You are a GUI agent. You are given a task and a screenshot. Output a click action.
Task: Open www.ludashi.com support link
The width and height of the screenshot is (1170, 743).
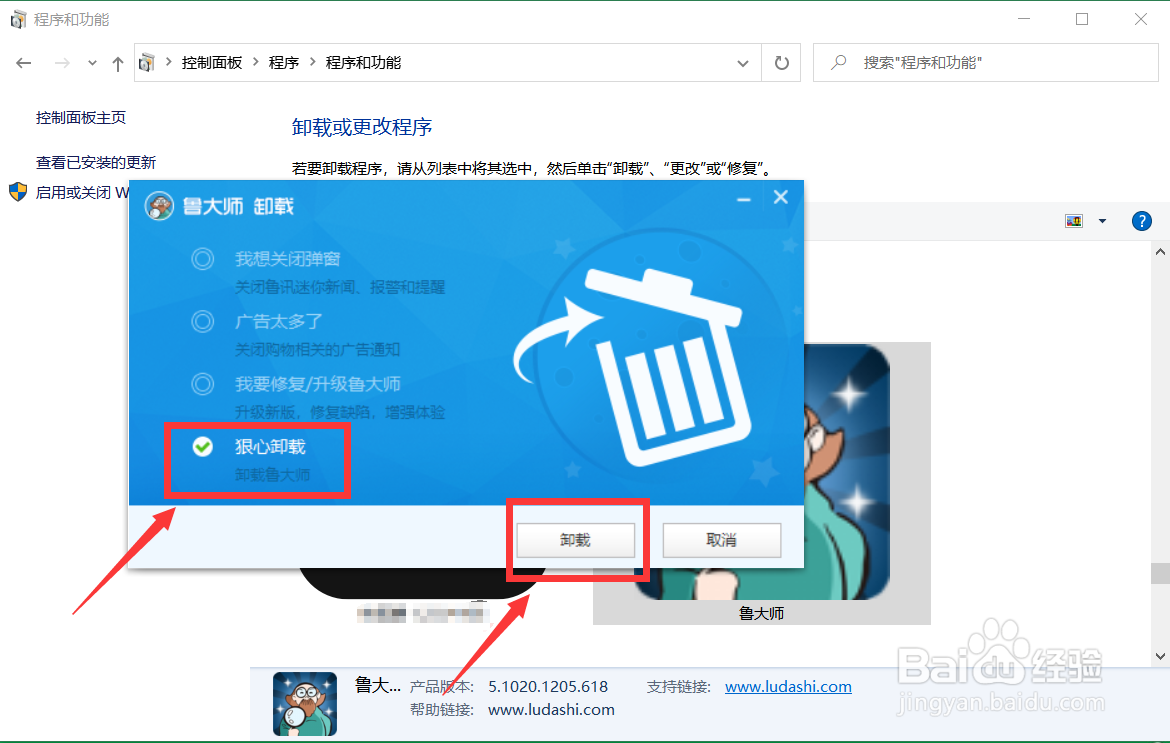[x=788, y=686]
